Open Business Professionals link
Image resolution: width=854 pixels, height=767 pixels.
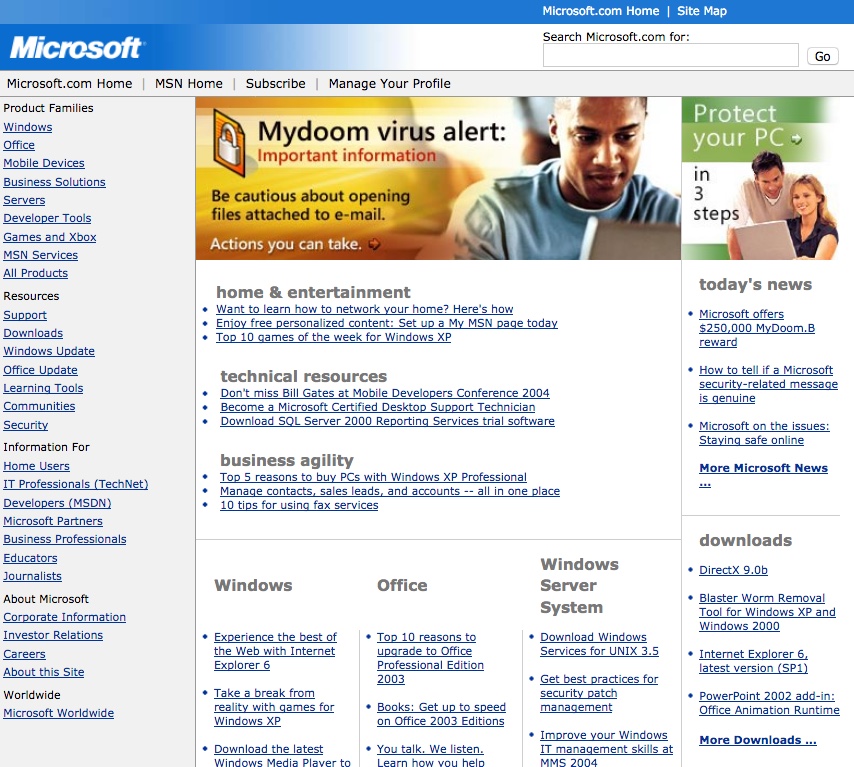point(65,539)
